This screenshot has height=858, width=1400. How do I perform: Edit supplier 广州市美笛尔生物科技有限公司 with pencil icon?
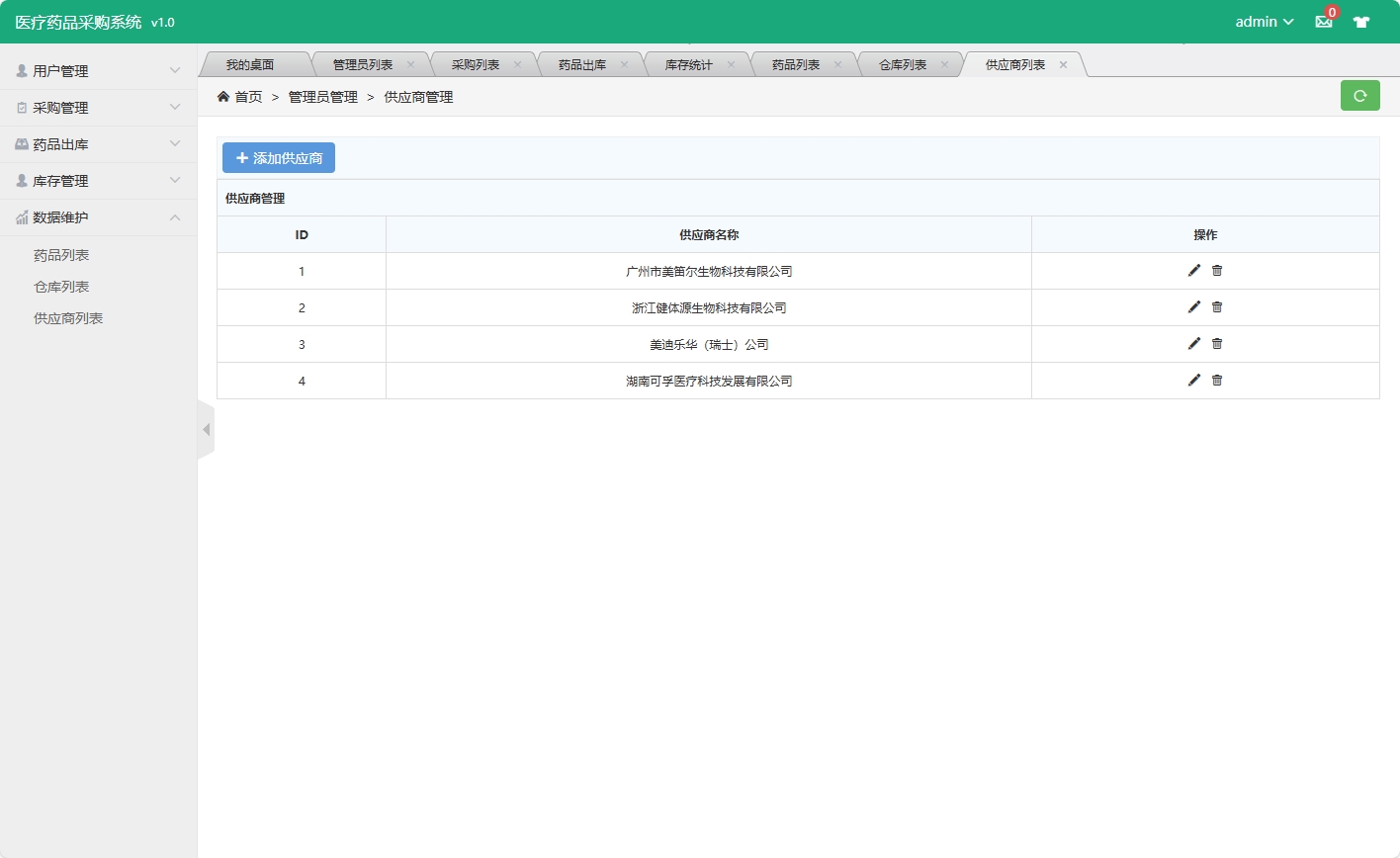tap(1193, 270)
